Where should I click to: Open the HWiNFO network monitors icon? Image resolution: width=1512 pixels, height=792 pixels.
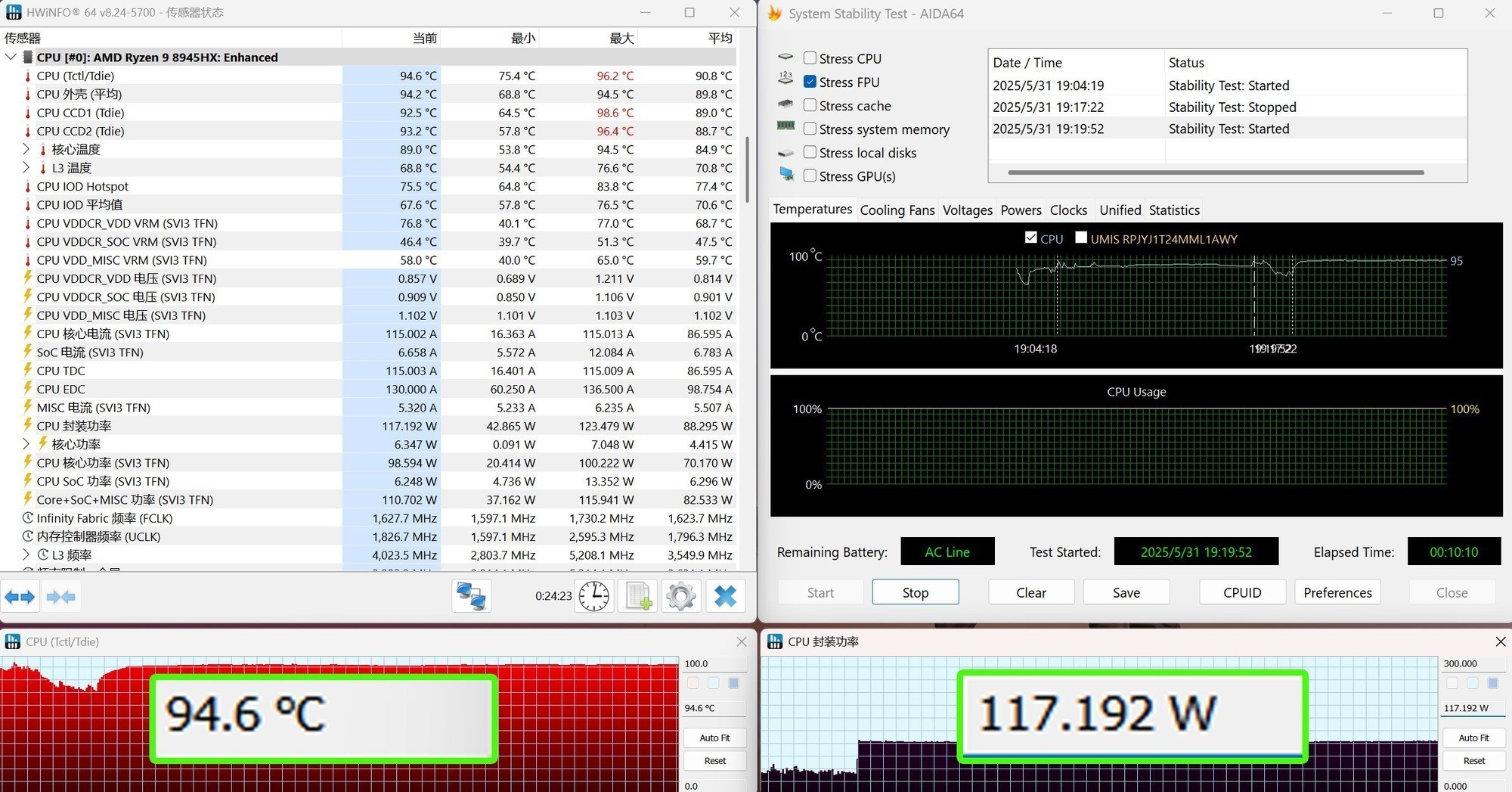pyautogui.click(x=471, y=596)
